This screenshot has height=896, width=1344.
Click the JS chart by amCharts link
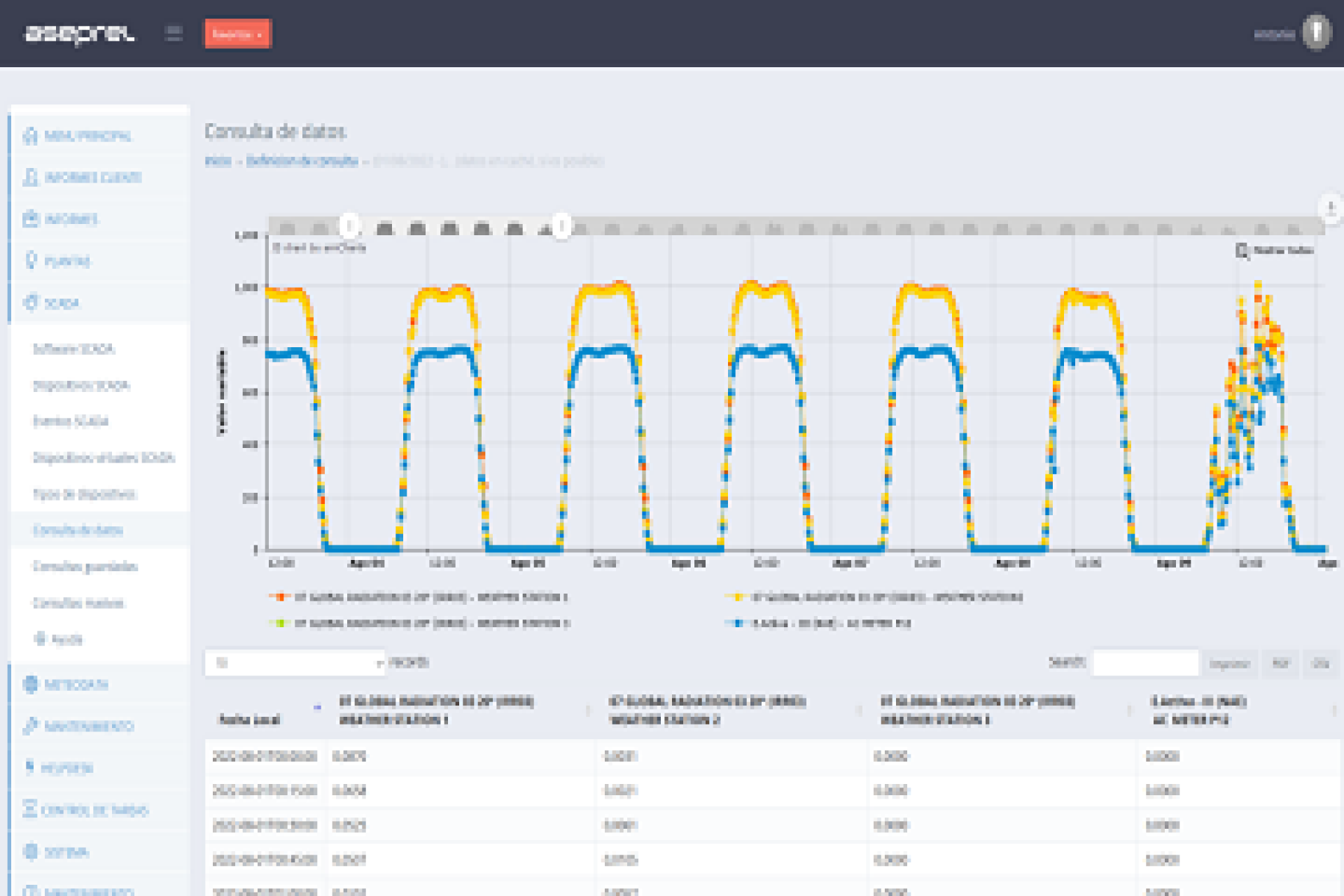coord(318,248)
